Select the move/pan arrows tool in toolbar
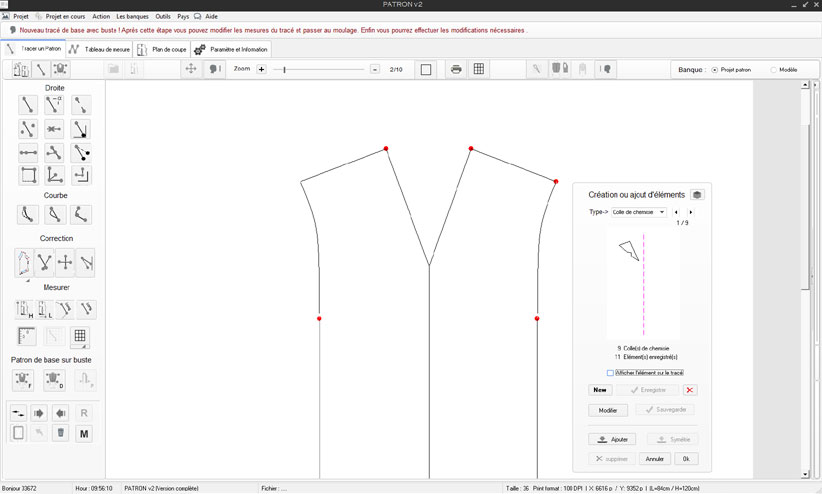This screenshot has width=822, height=494. (191, 69)
